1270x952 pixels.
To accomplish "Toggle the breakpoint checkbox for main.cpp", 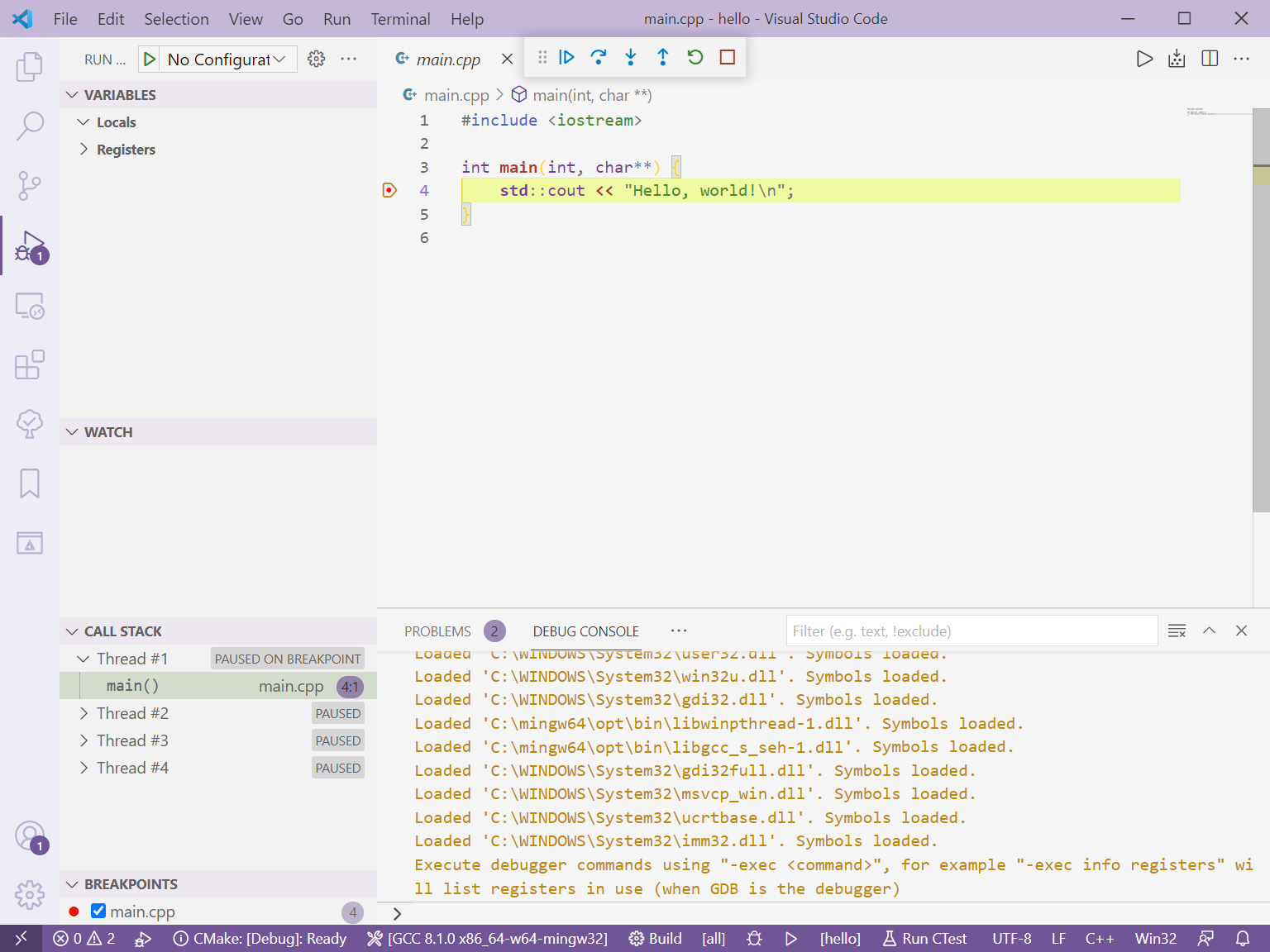I will tap(98, 911).
